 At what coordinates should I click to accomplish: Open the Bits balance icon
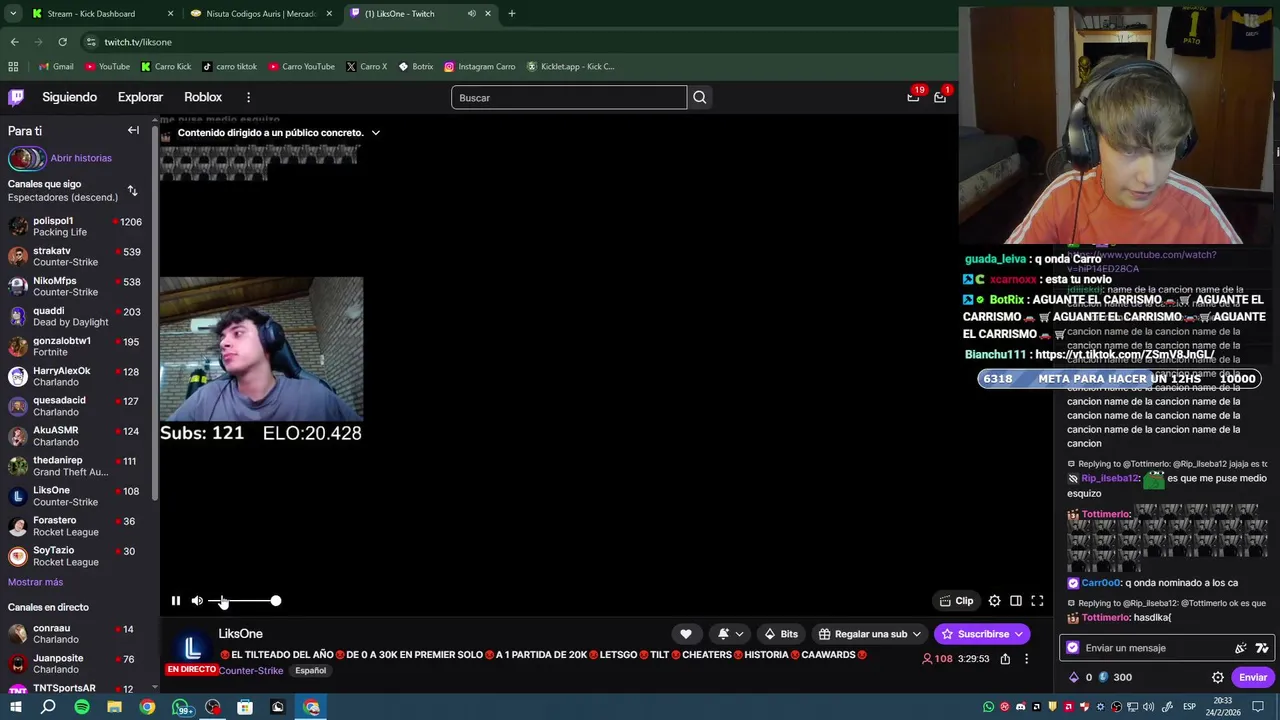[1074, 677]
